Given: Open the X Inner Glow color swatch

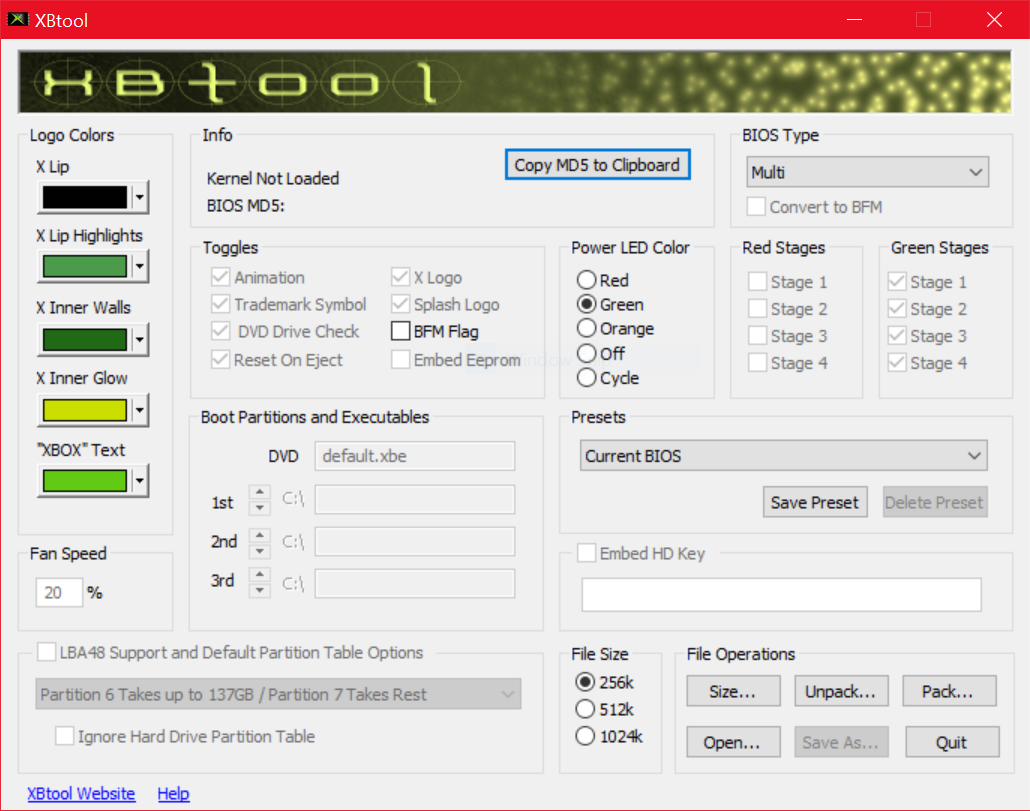Looking at the screenshot, I should click(85, 410).
